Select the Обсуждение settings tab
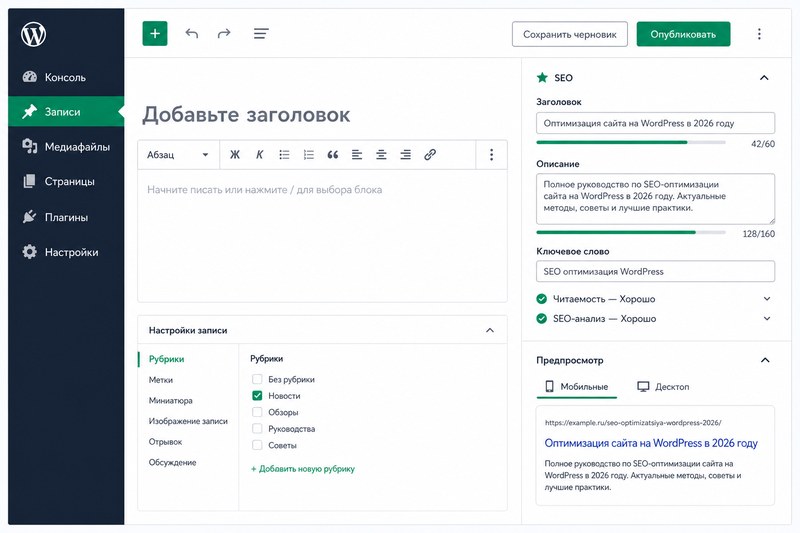Image resolution: width=800 pixels, height=533 pixels. [172, 463]
